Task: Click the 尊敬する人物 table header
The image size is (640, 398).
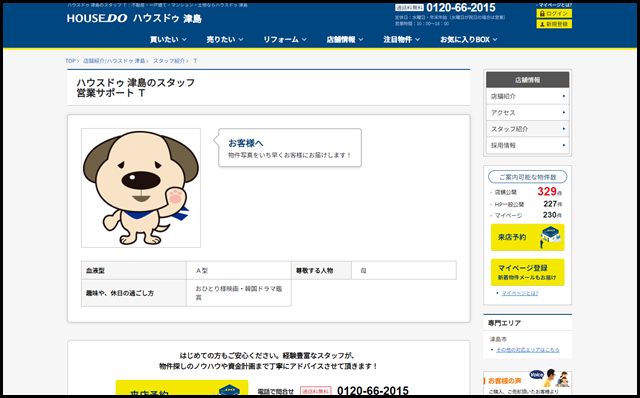Action: 321,271
